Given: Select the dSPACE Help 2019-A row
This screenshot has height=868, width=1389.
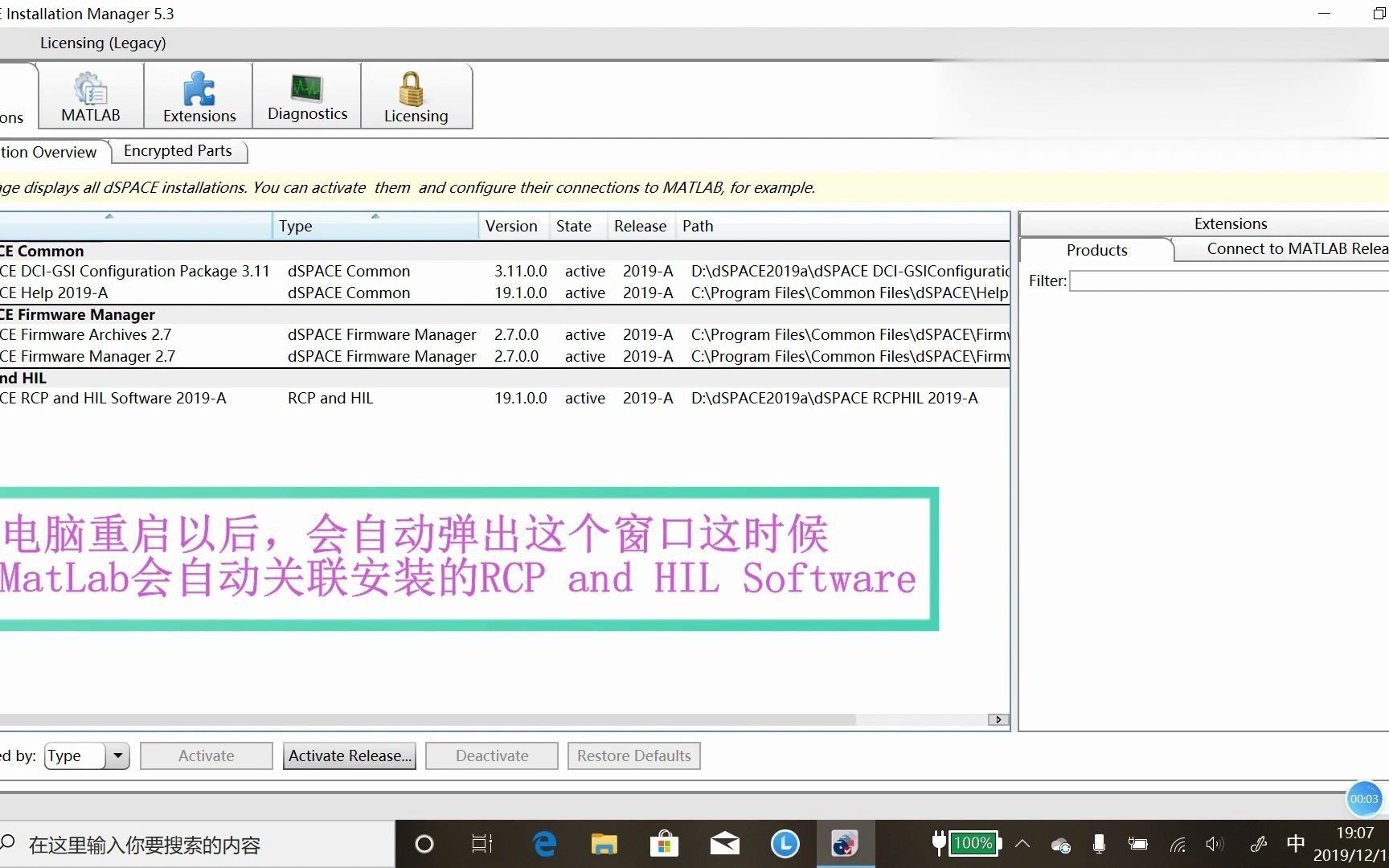Looking at the screenshot, I should 504,293.
